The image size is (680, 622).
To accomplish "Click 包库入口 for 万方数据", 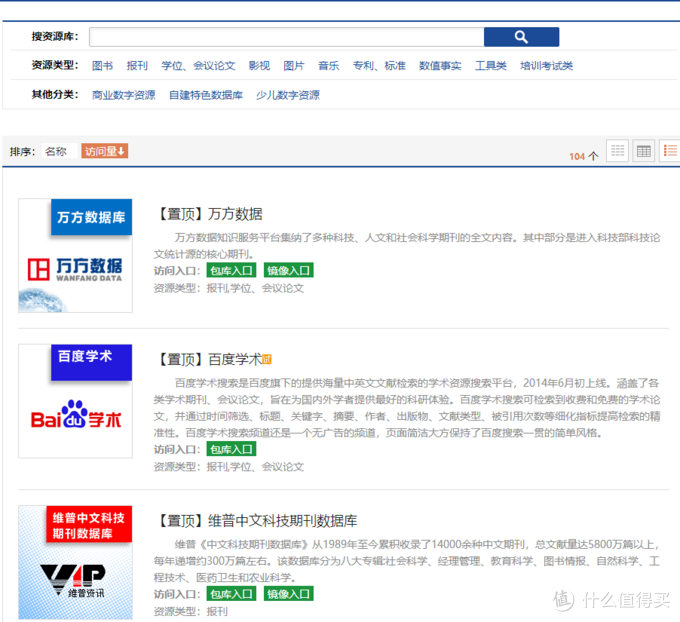I will coord(231,270).
